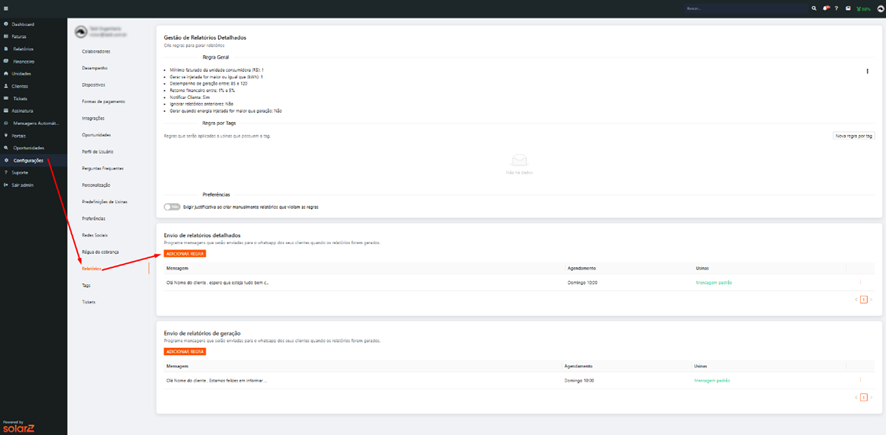Select Colaboradores in the settings menu

point(96,51)
